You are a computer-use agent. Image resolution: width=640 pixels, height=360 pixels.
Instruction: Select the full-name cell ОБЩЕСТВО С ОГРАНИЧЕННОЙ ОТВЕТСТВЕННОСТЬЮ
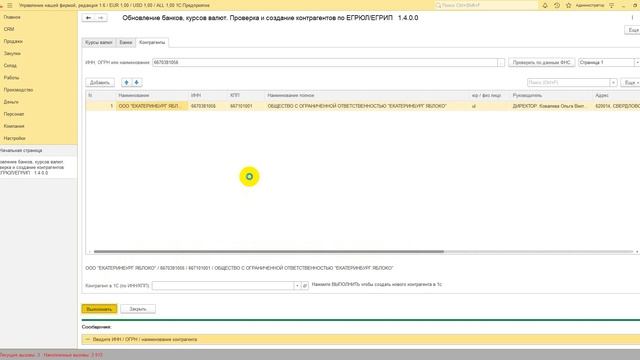tap(367, 106)
